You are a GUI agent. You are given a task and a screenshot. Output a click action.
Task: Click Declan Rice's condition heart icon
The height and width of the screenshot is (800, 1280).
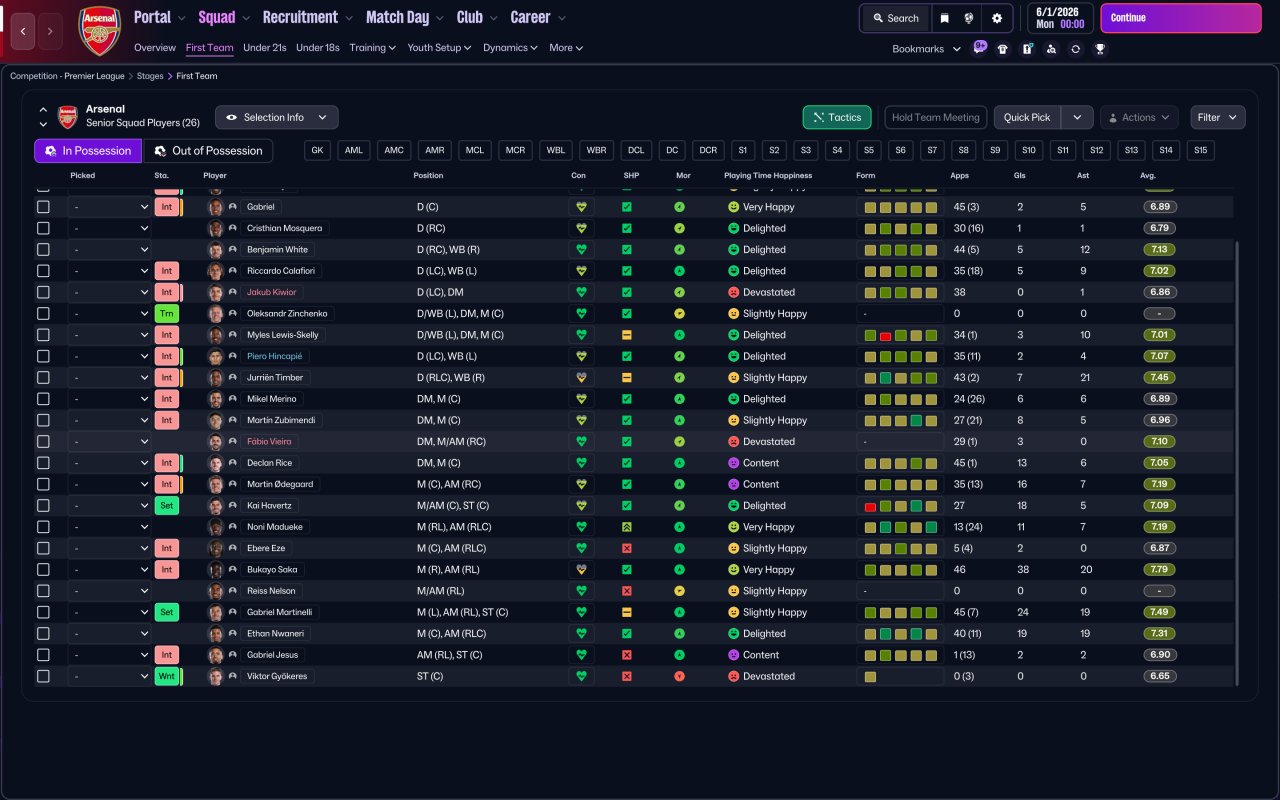tap(581, 463)
